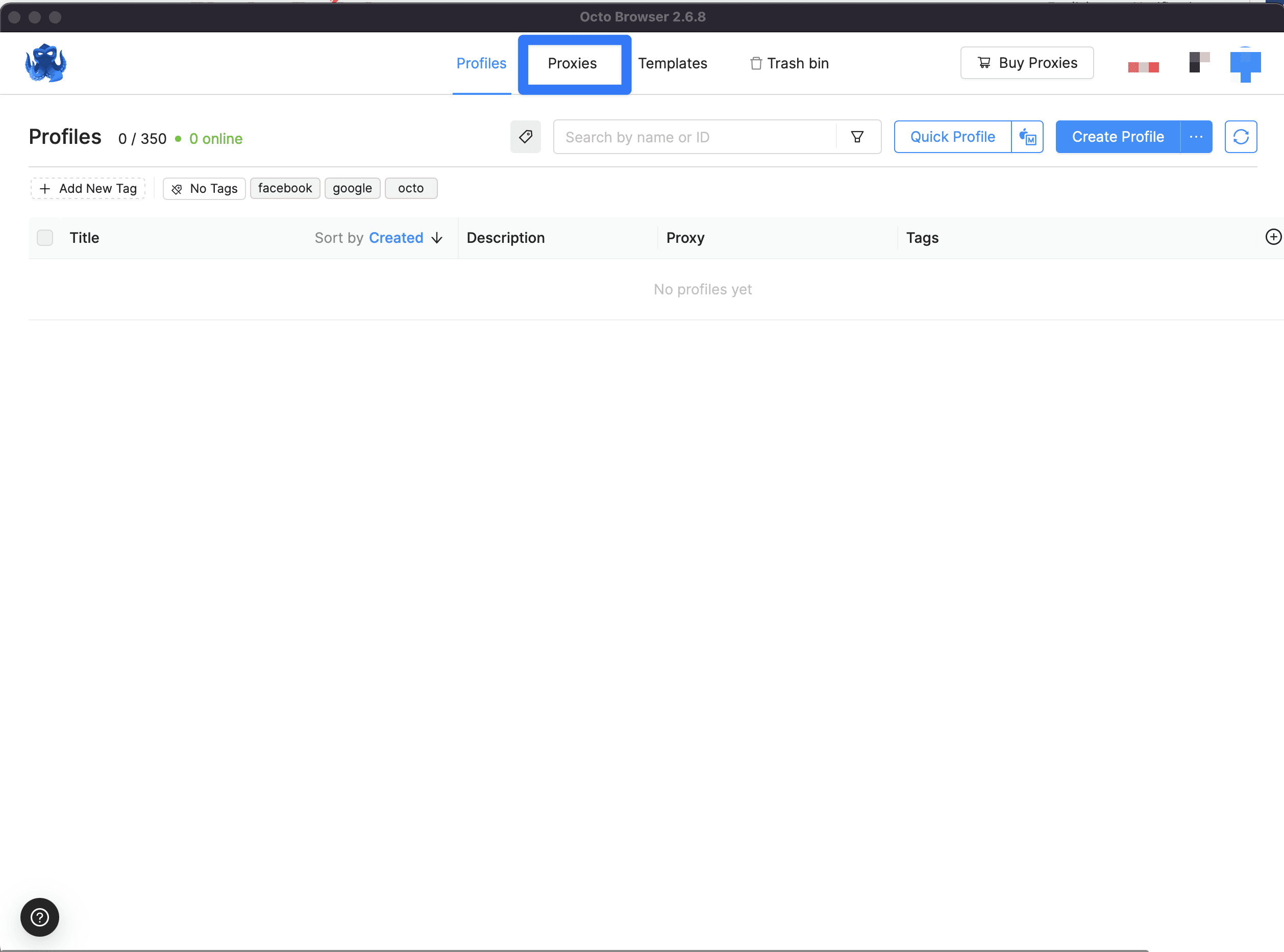Screen dimensions: 1284x952
Task: Open Create Profile more options menu
Action: click(x=1196, y=137)
